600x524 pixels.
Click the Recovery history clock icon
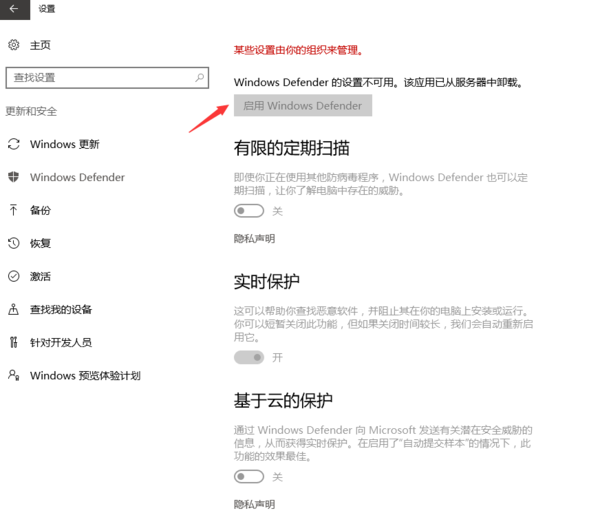point(14,243)
